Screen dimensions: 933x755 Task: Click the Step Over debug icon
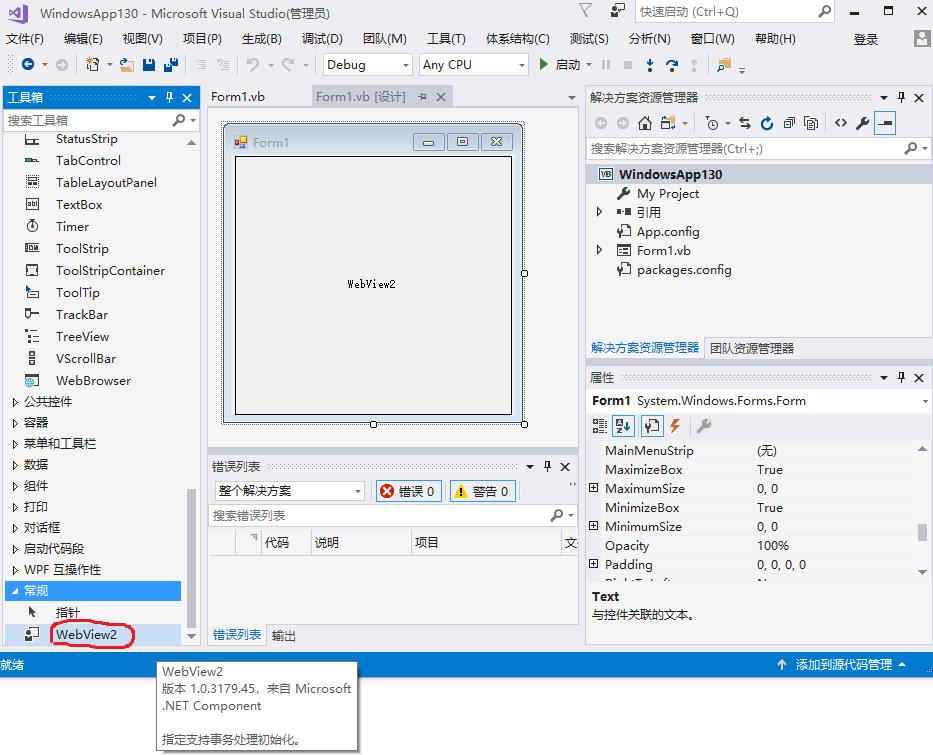672,64
